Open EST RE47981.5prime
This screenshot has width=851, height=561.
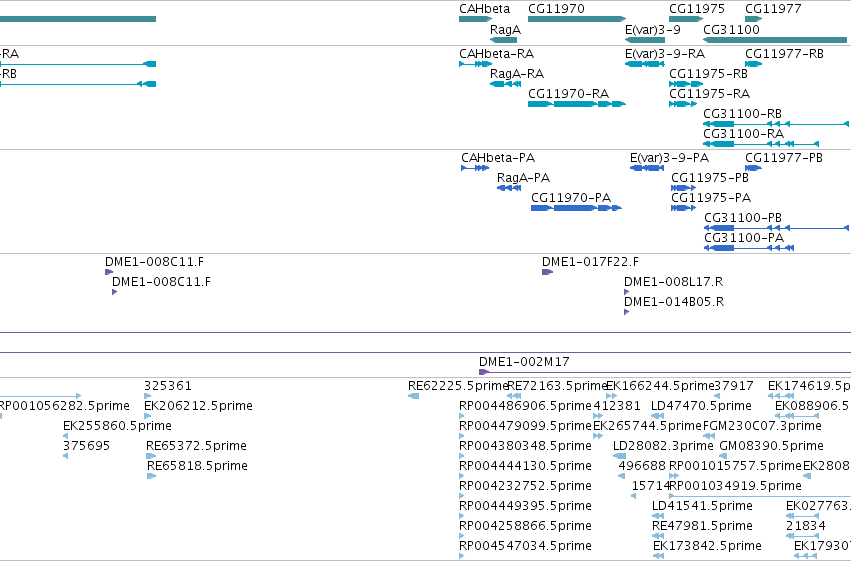tap(658, 537)
